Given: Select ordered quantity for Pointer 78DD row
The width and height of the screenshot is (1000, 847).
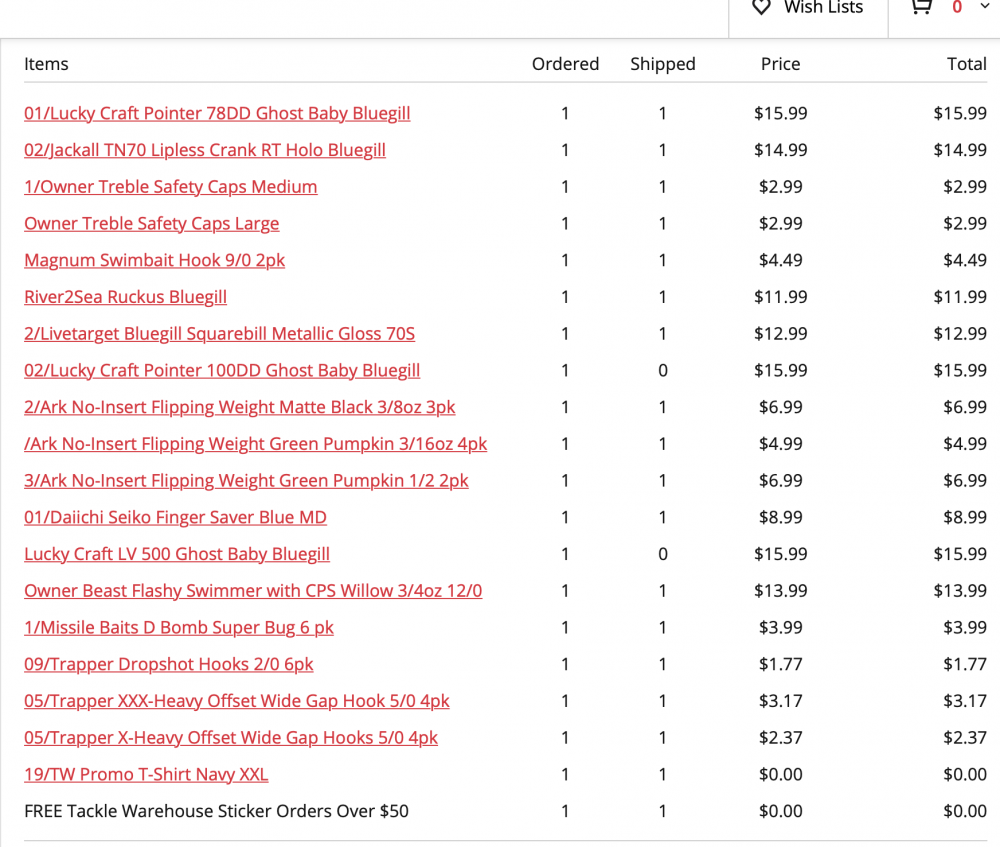Looking at the screenshot, I should [565, 114].
